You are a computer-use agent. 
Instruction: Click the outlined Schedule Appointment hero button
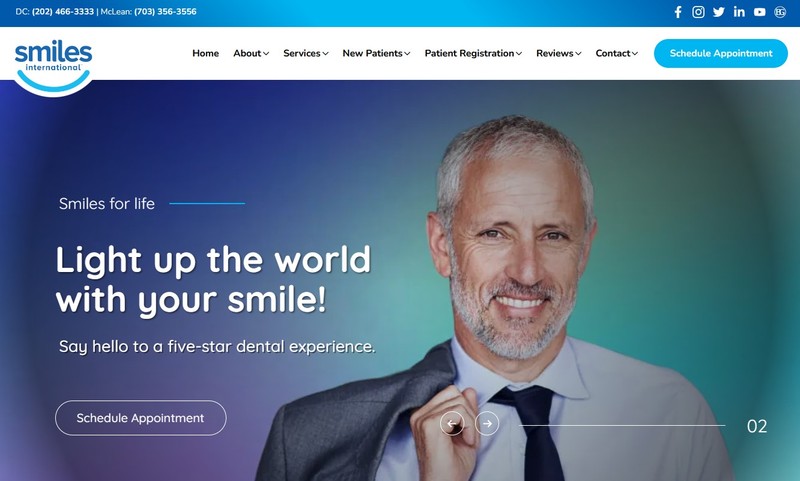(141, 418)
